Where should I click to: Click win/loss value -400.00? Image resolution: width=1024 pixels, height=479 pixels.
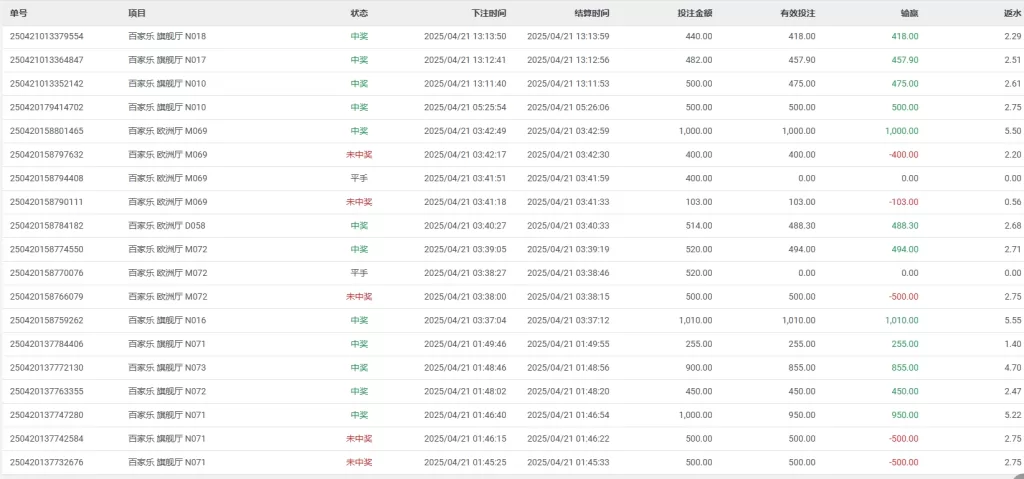coord(904,155)
